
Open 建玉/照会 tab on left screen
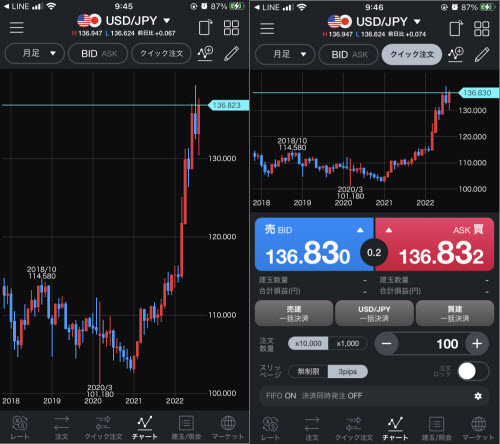(x=186, y=428)
